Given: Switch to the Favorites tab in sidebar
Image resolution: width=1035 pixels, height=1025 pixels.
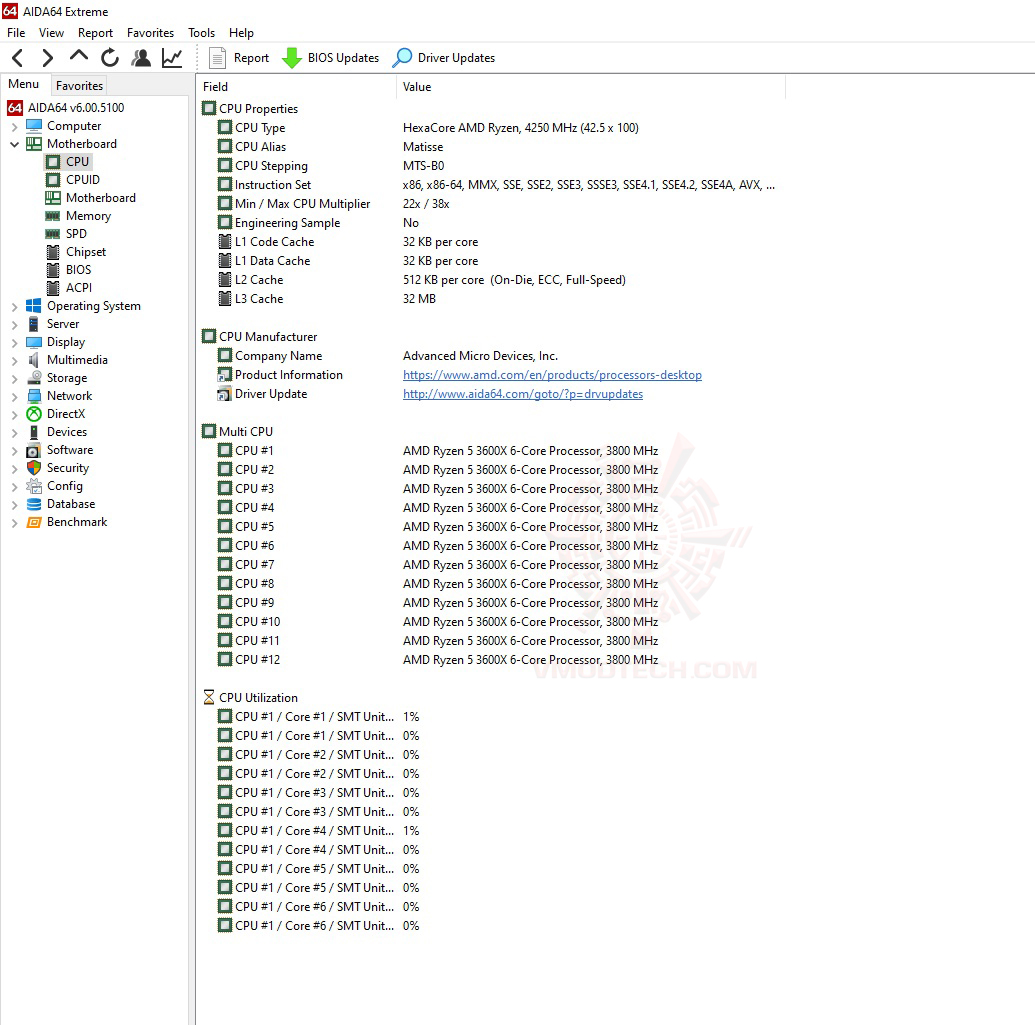Looking at the screenshot, I should [x=79, y=86].
